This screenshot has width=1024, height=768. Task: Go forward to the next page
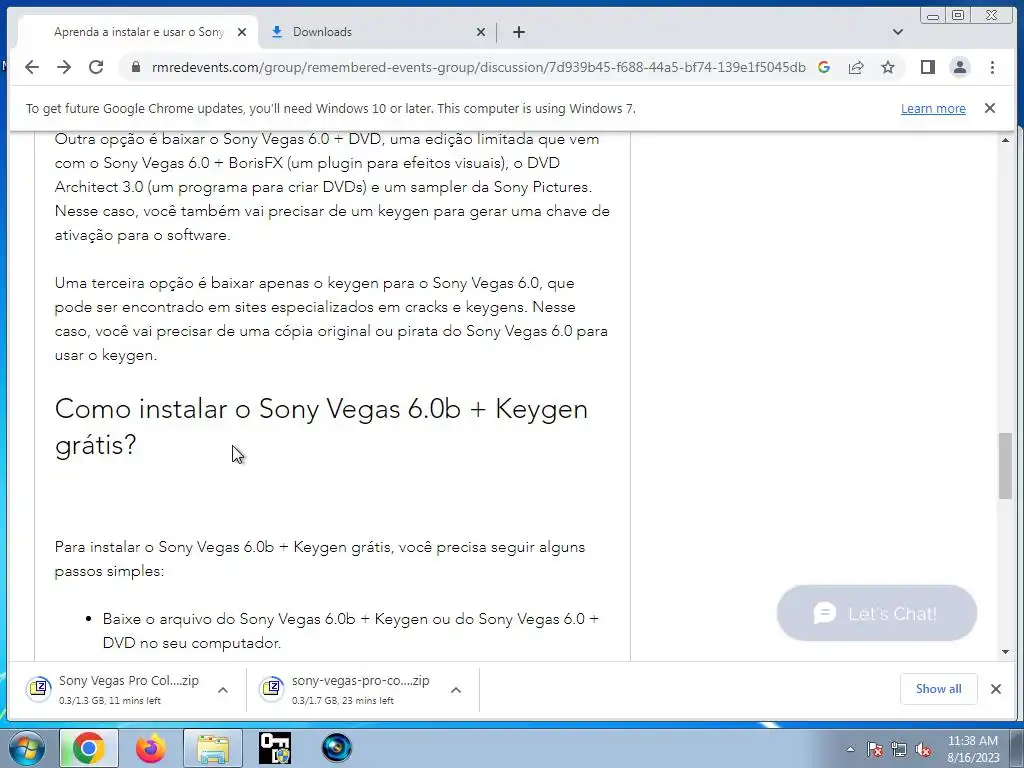[64, 67]
